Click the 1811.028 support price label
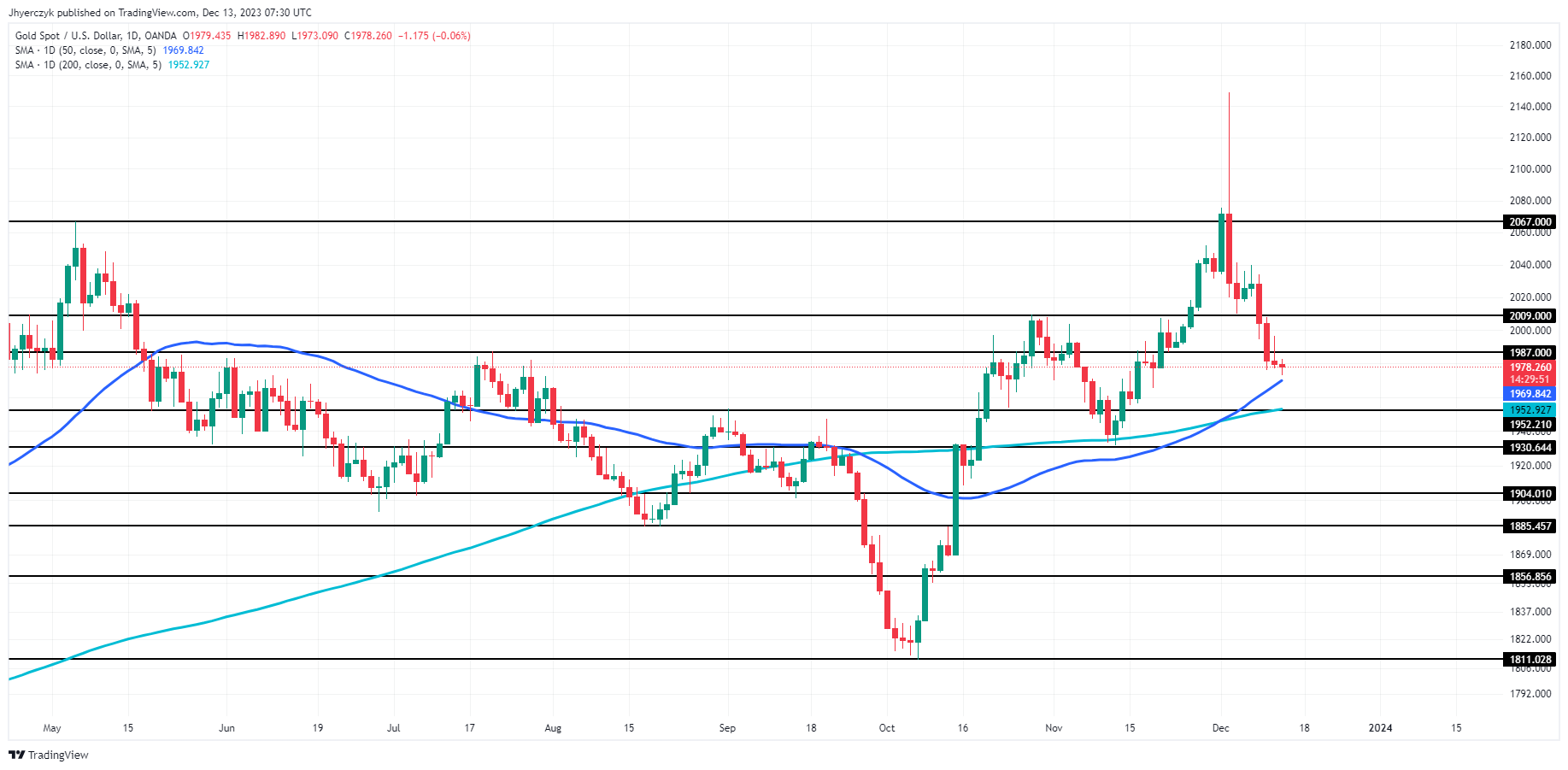 pyautogui.click(x=1530, y=660)
